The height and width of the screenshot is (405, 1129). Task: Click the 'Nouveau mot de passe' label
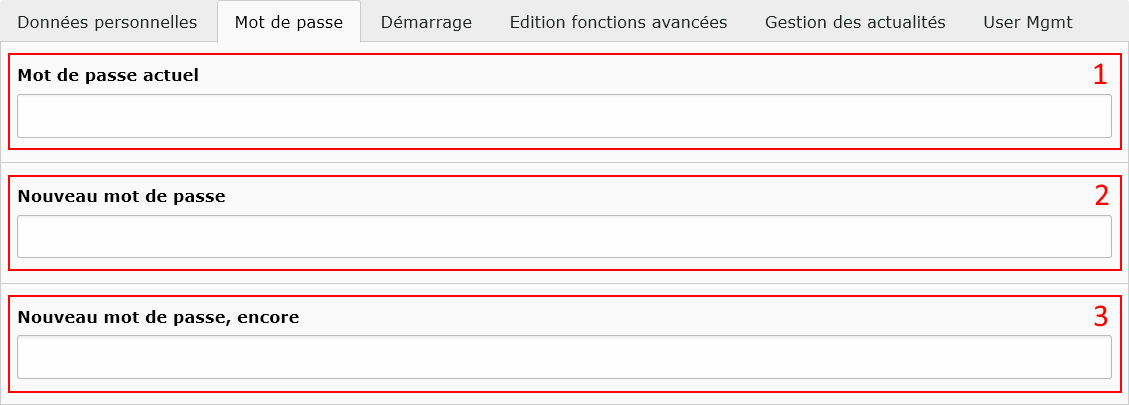pyautogui.click(x=121, y=196)
